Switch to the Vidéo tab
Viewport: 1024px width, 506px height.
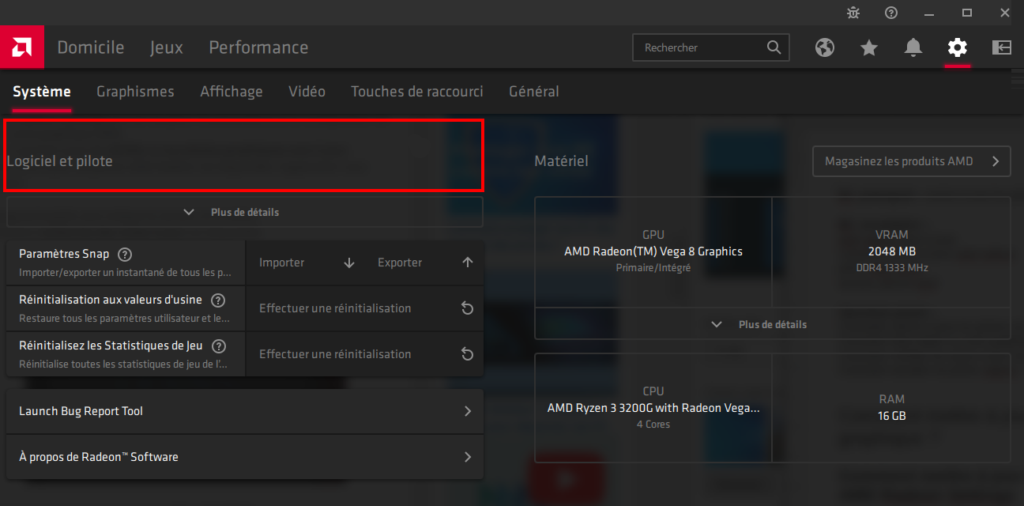click(x=307, y=92)
